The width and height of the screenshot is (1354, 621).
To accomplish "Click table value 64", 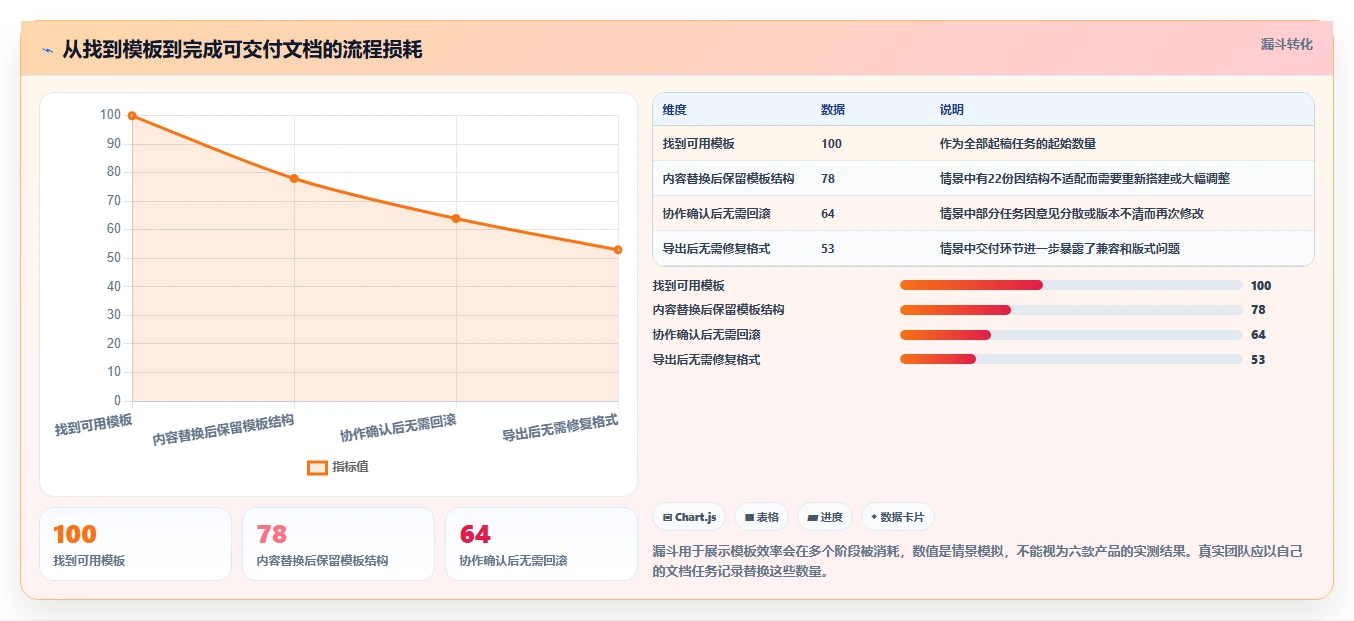I will 828,214.
